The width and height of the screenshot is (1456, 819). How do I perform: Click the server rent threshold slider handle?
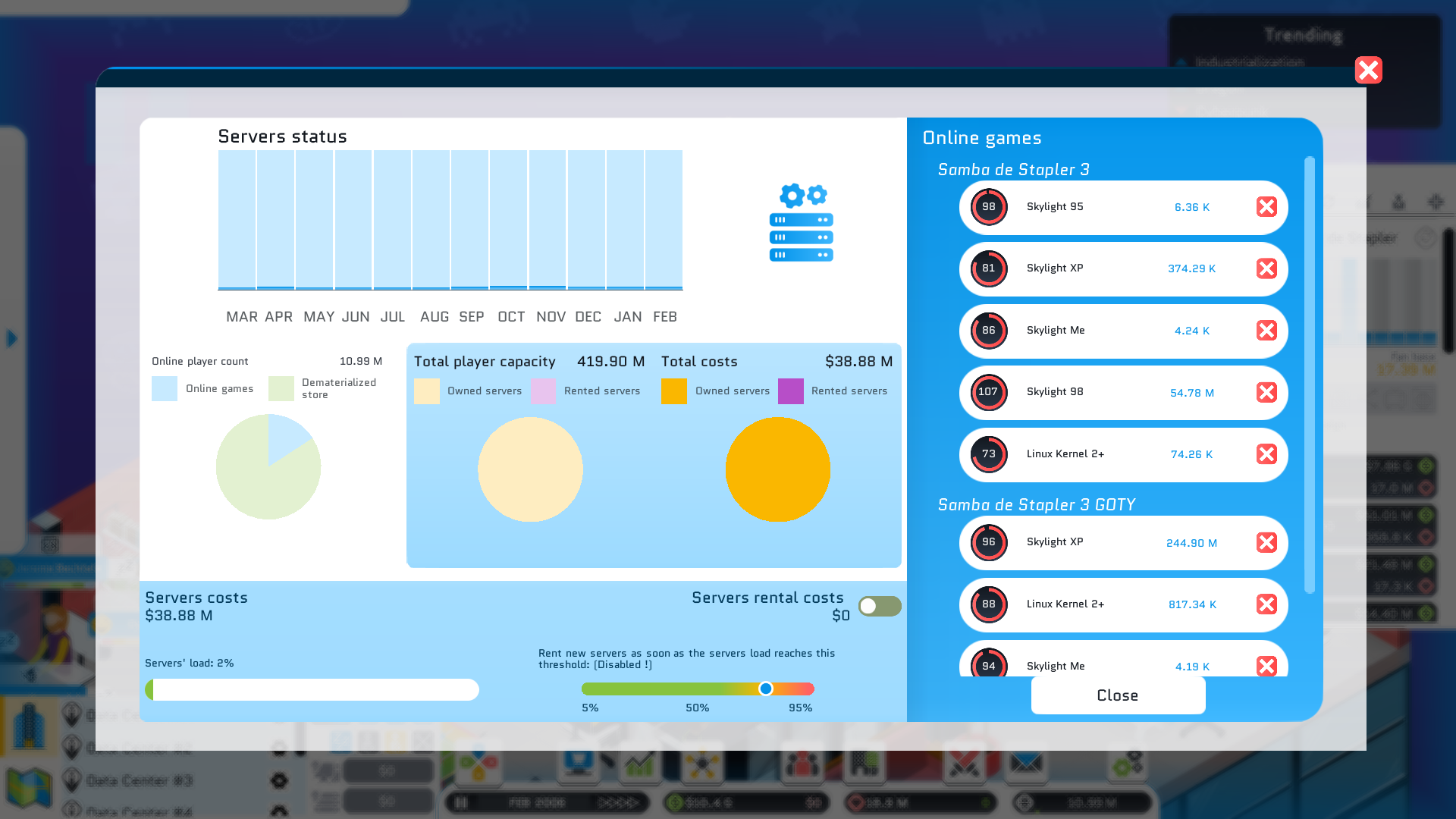pos(766,689)
